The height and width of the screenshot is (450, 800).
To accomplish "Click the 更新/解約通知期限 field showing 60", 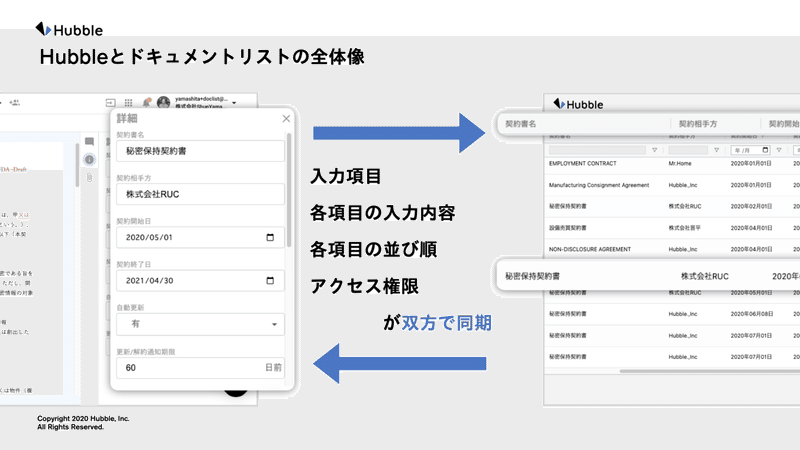I will click(200, 367).
